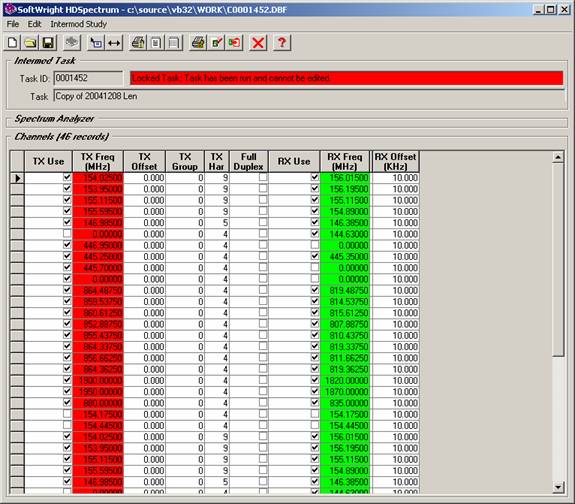Open the File menu
The image size is (575, 504).
point(13,24)
